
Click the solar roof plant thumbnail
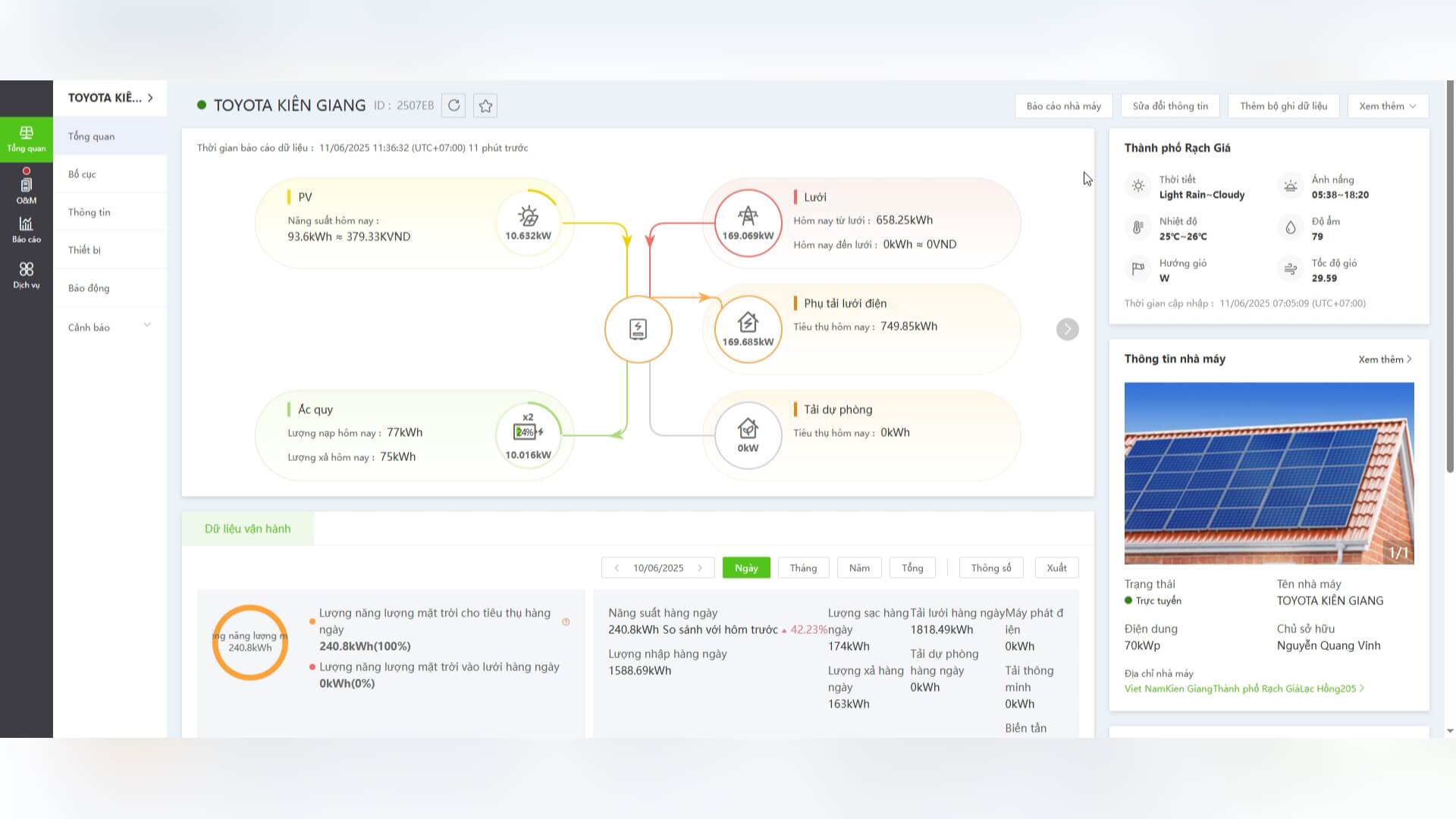pos(1269,472)
